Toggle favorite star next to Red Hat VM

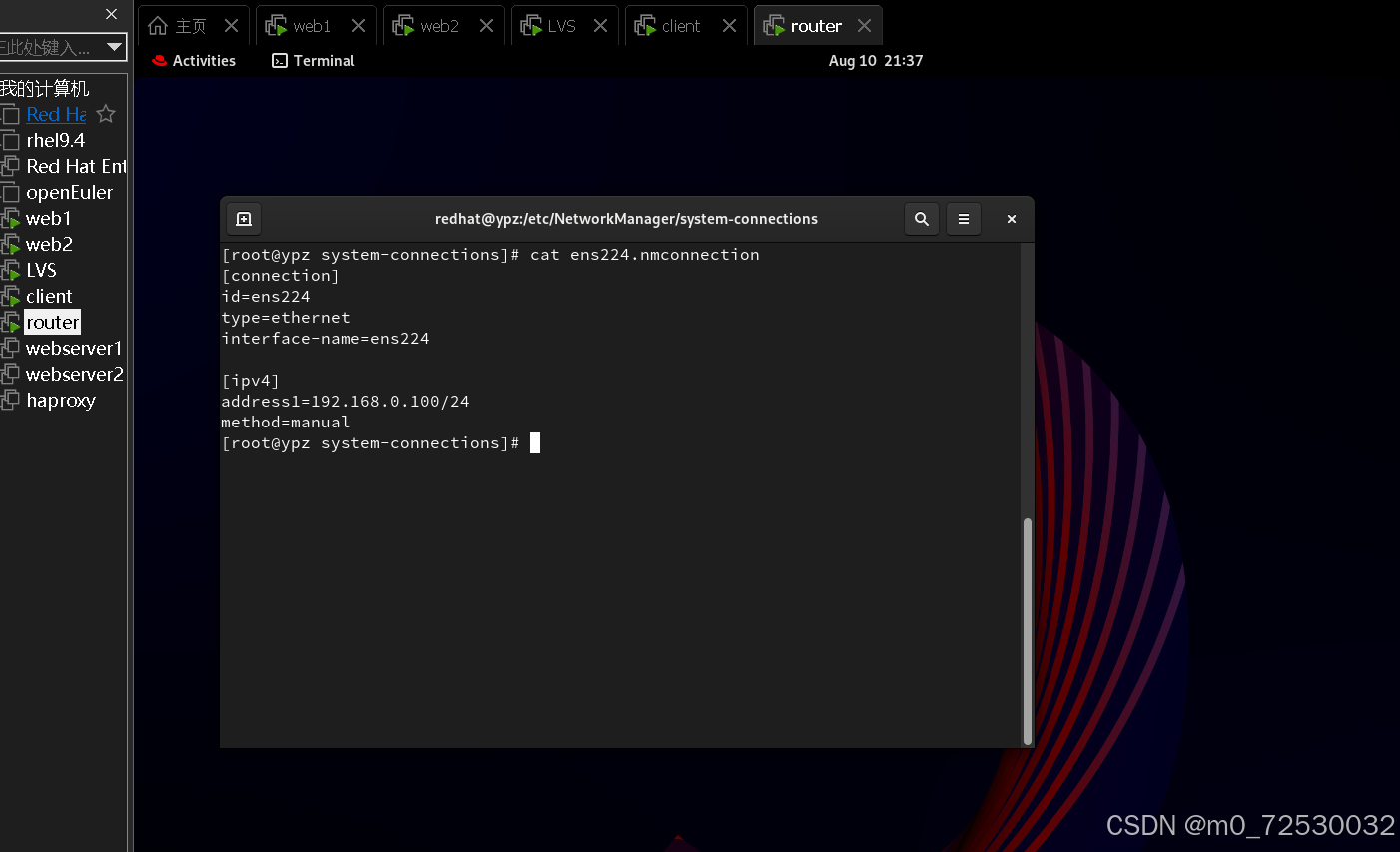coord(106,114)
